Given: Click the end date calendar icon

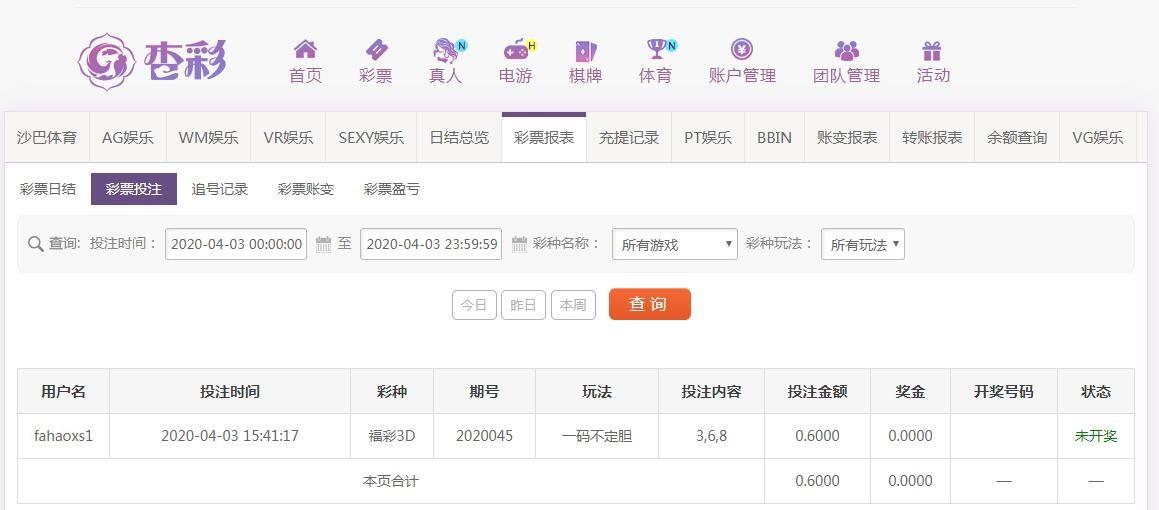Looking at the screenshot, I should pos(519,244).
